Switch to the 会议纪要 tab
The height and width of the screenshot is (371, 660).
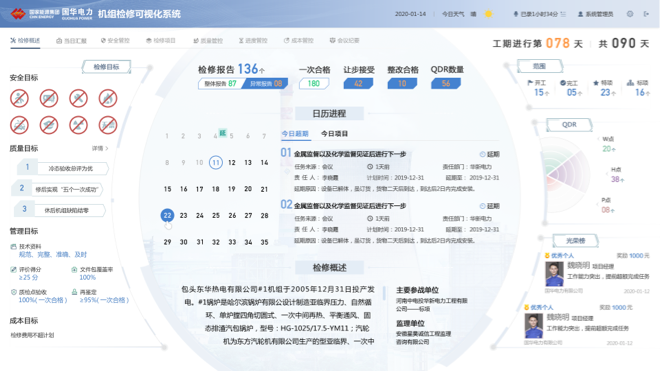pyautogui.click(x=344, y=40)
